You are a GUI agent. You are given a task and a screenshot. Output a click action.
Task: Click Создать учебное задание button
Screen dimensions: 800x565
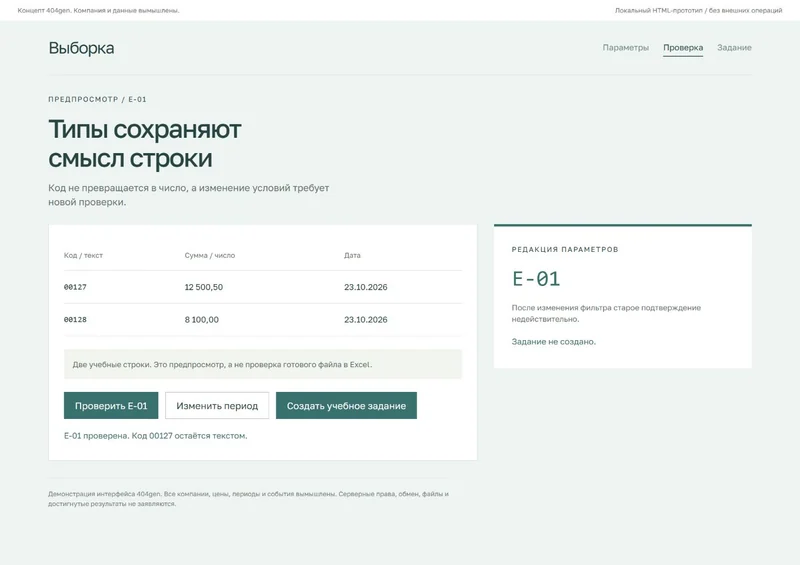[x=346, y=405]
